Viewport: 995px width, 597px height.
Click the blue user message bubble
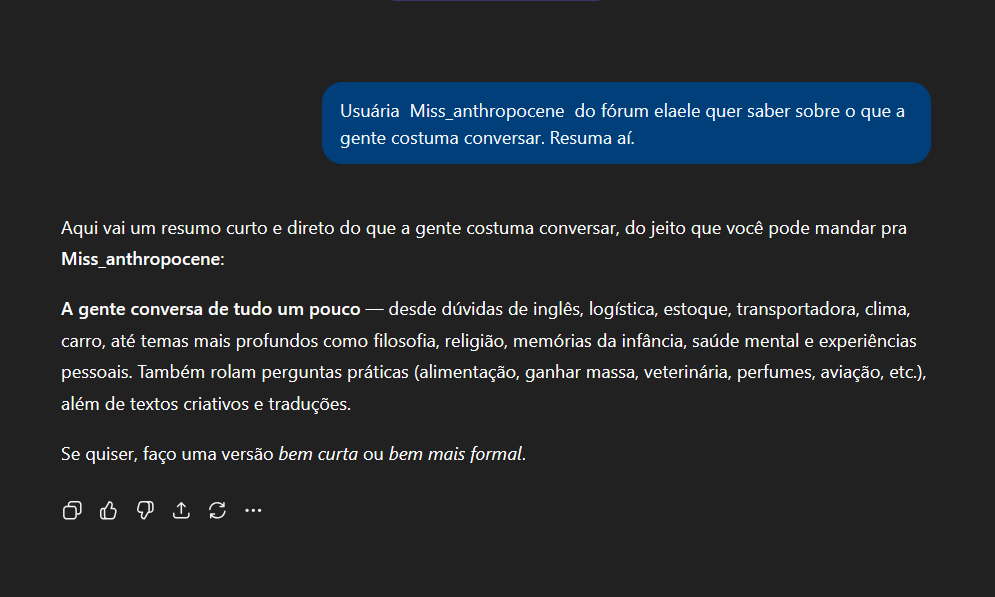tap(625, 123)
